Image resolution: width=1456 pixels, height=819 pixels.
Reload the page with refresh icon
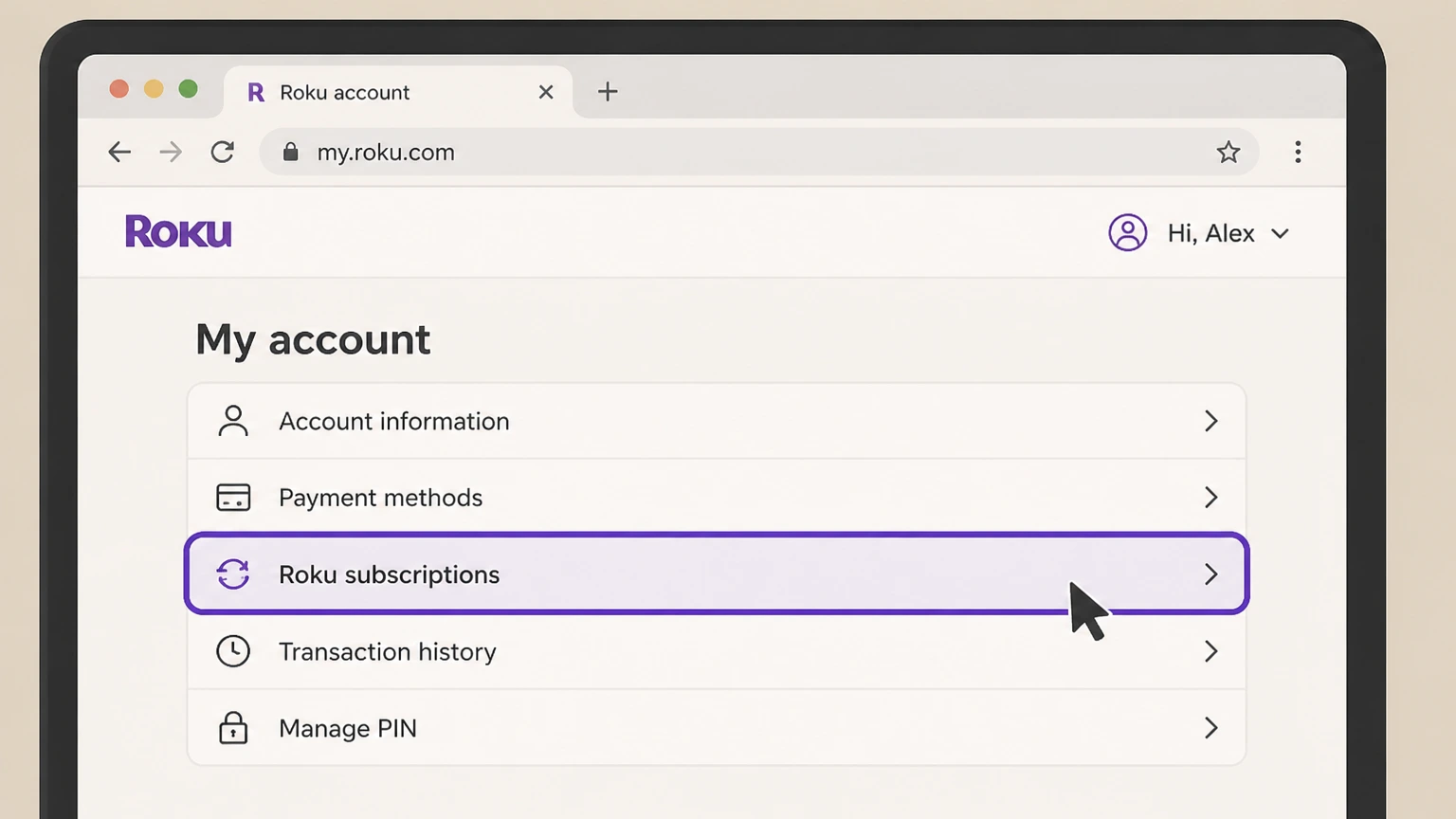(x=223, y=152)
